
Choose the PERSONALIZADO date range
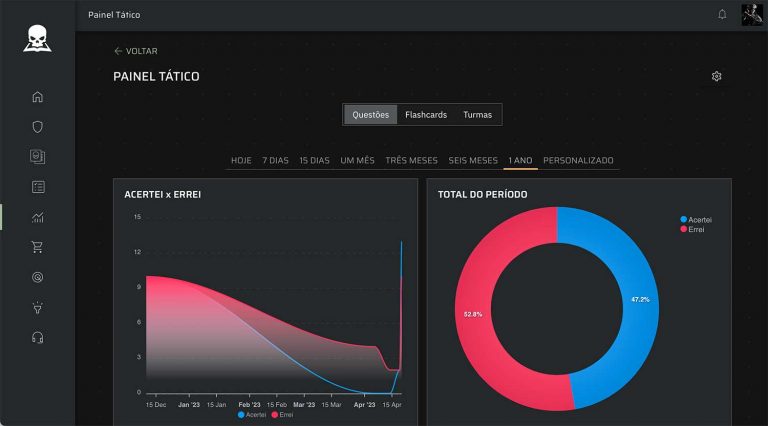578,161
